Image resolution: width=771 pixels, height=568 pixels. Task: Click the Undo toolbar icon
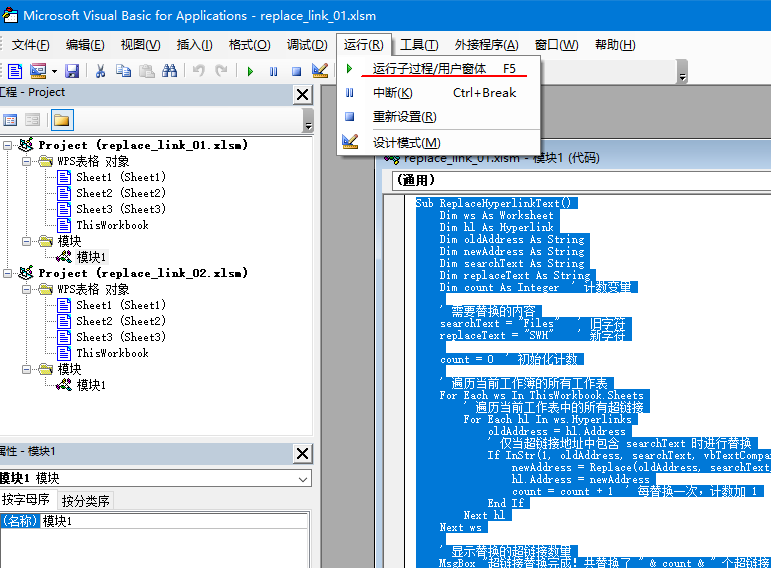click(x=199, y=71)
